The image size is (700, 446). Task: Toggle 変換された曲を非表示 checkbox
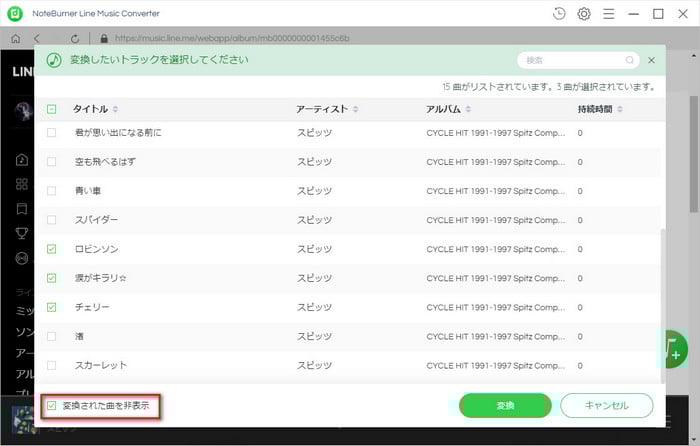(51, 405)
